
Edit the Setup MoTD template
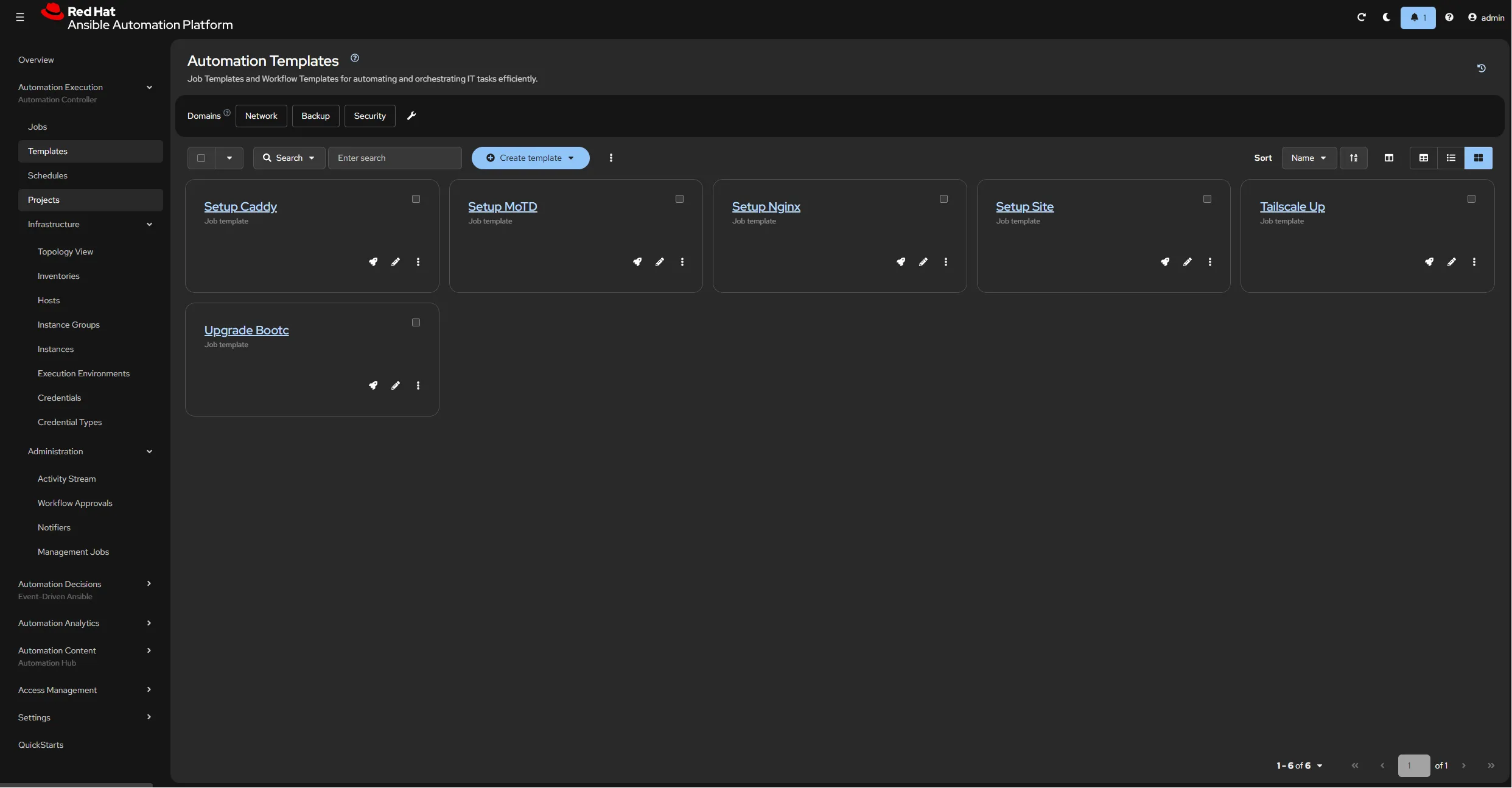660,262
